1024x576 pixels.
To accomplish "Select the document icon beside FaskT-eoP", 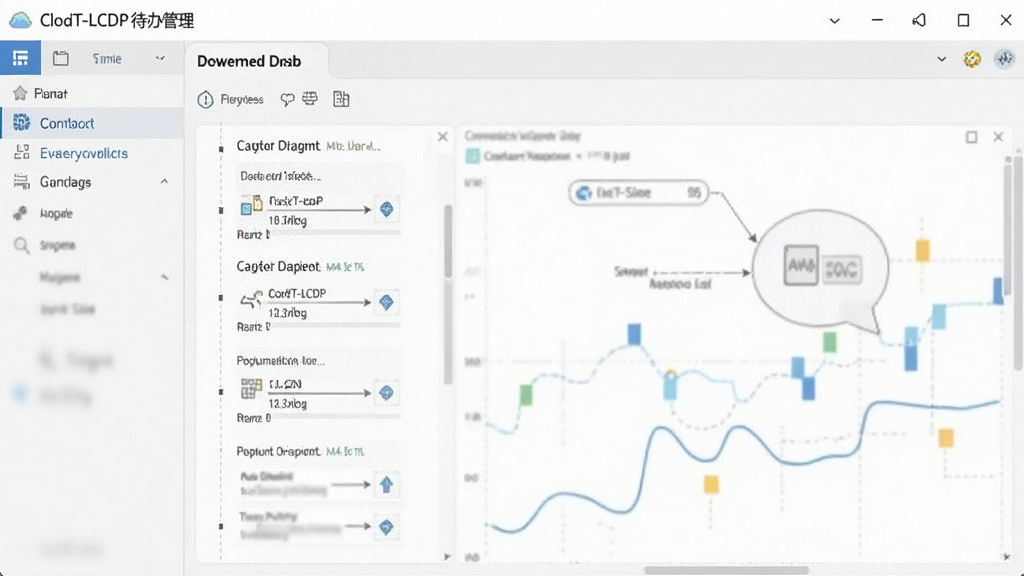I will pos(252,205).
